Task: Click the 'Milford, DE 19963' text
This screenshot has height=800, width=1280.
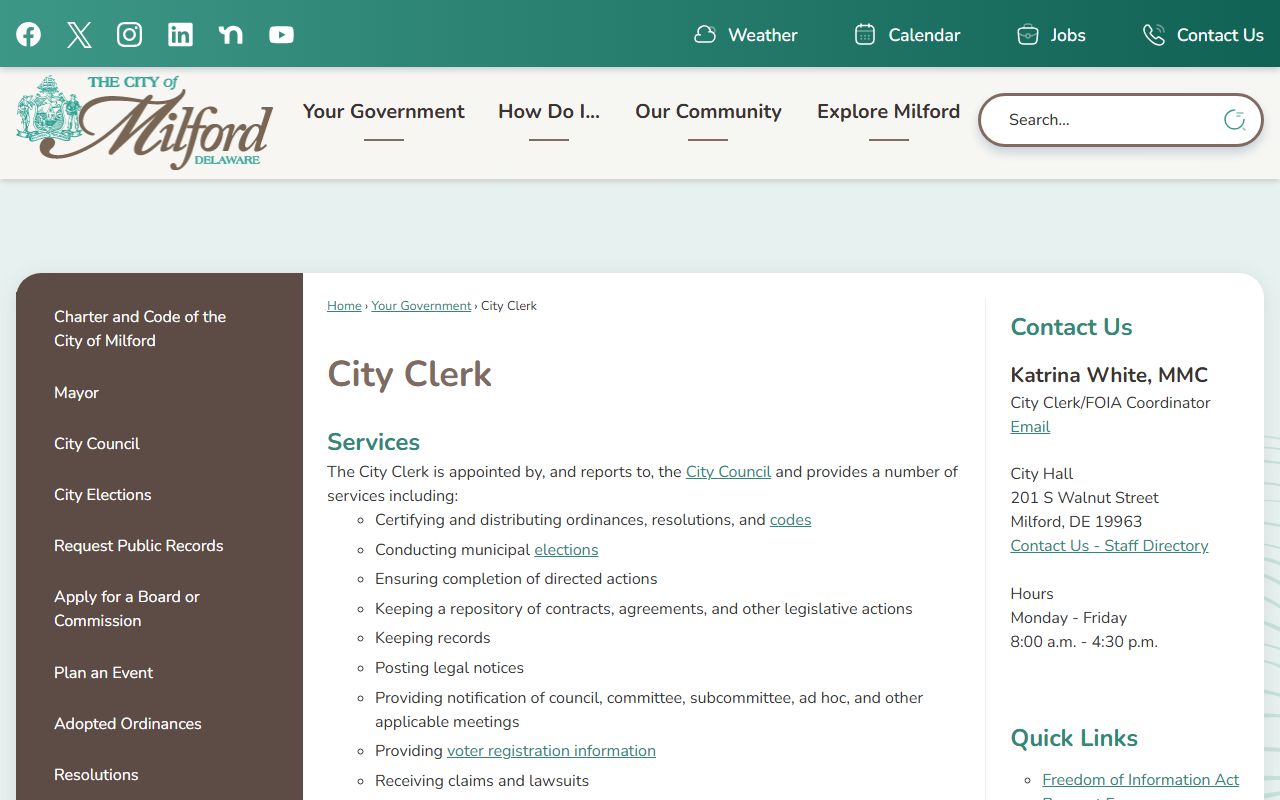Action: (1076, 522)
